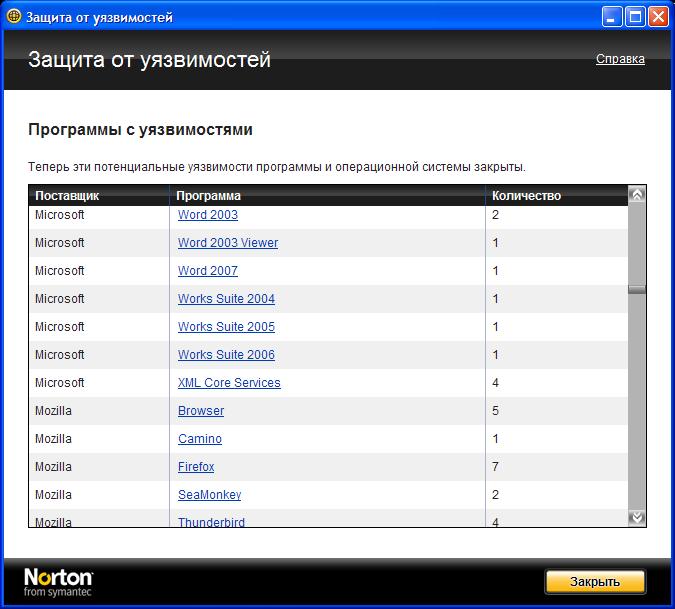Open the XML Core Services link
This screenshot has height=609, width=675.
tap(229, 383)
